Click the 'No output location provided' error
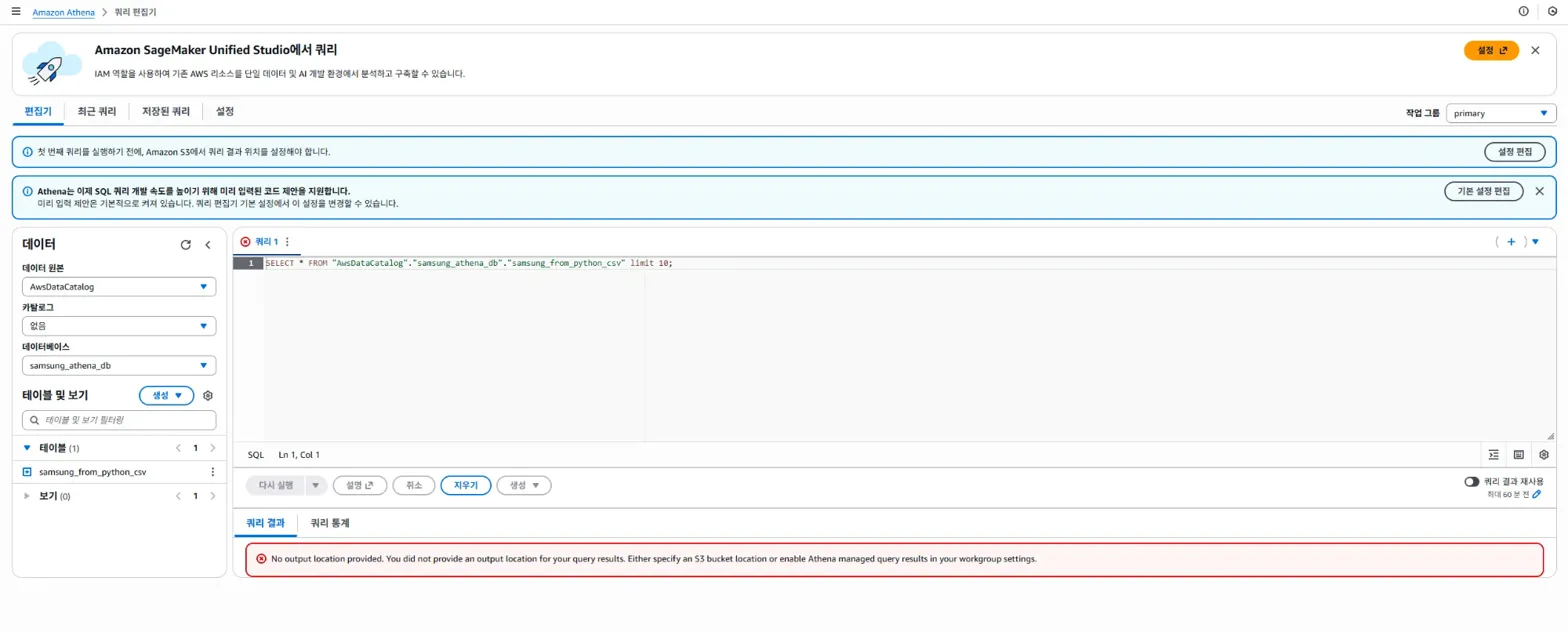1568x632 pixels. coord(894,559)
